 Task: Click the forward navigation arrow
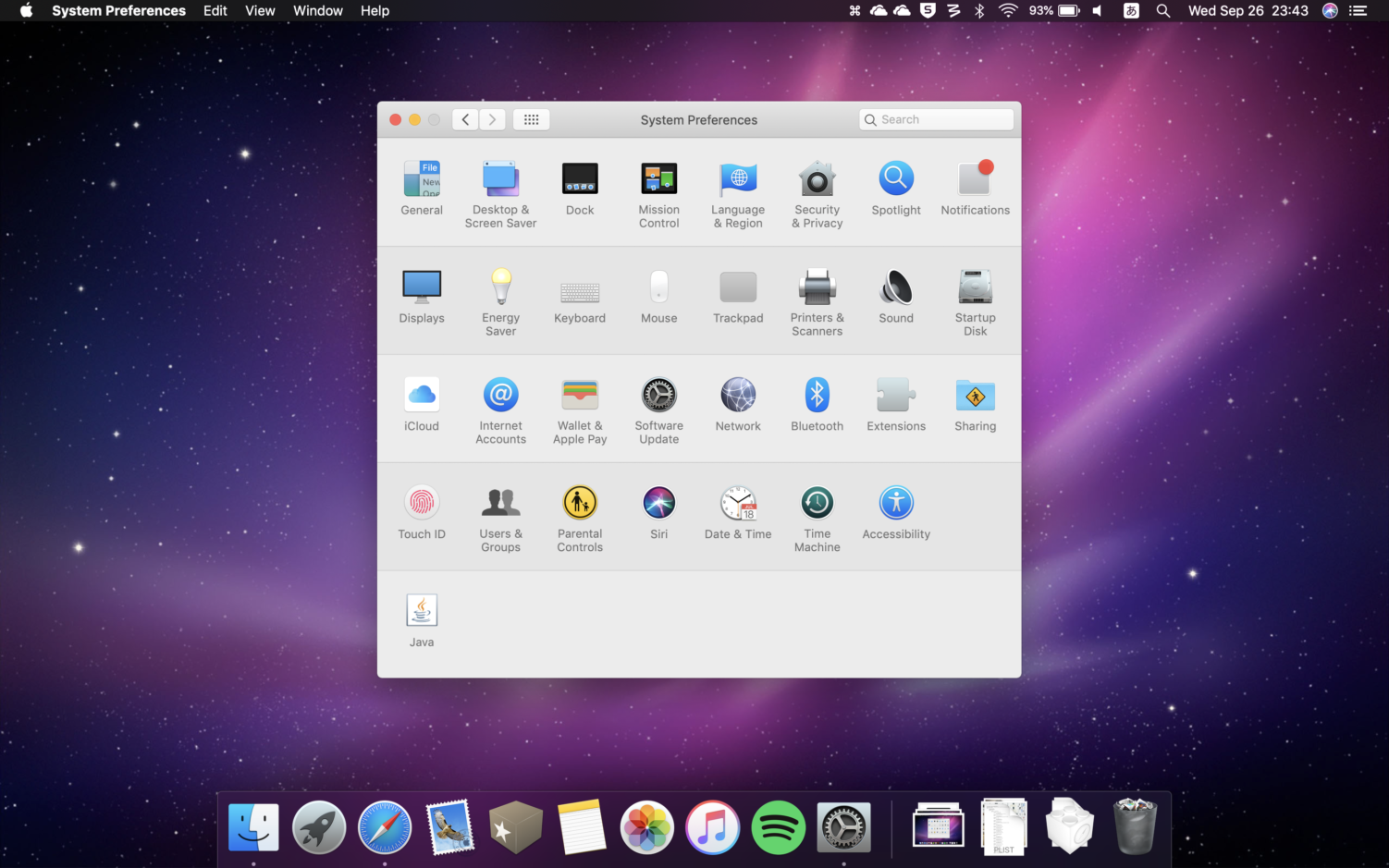492,119
